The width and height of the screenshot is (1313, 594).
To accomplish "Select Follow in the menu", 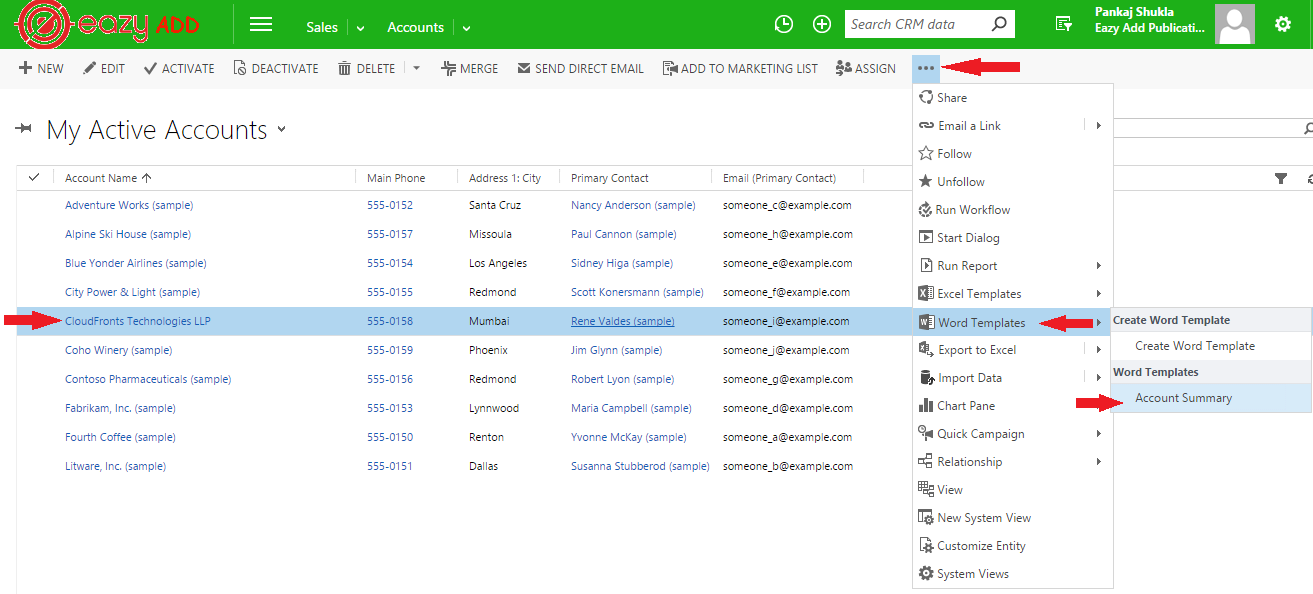I will (1012, 154).
